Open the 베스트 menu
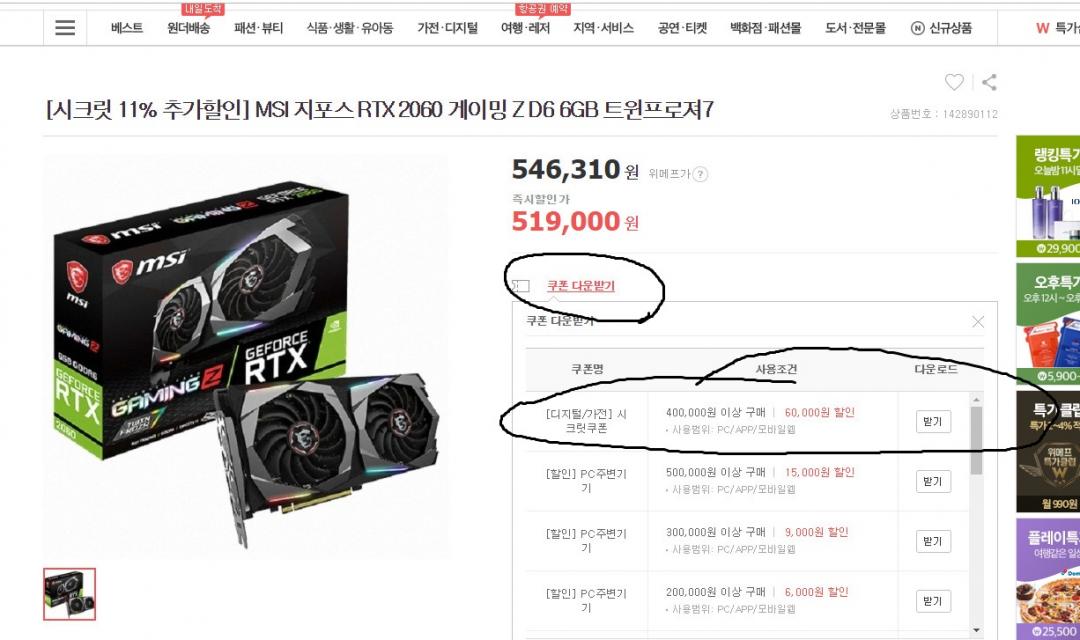 click(127, 28)
